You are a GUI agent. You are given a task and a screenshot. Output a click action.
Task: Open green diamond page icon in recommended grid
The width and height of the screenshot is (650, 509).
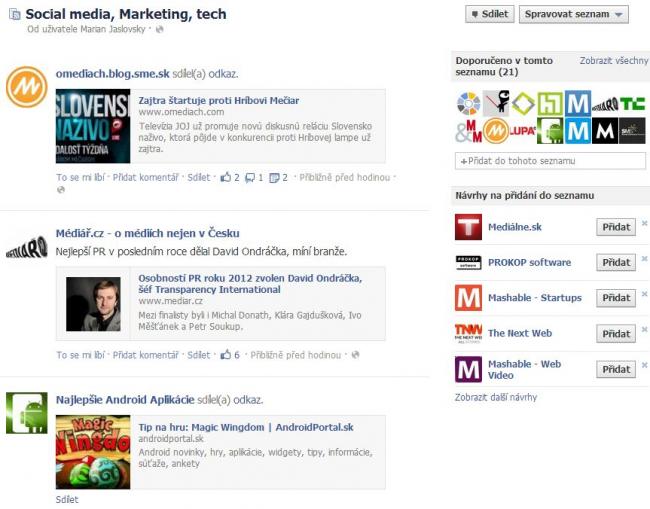523,103
